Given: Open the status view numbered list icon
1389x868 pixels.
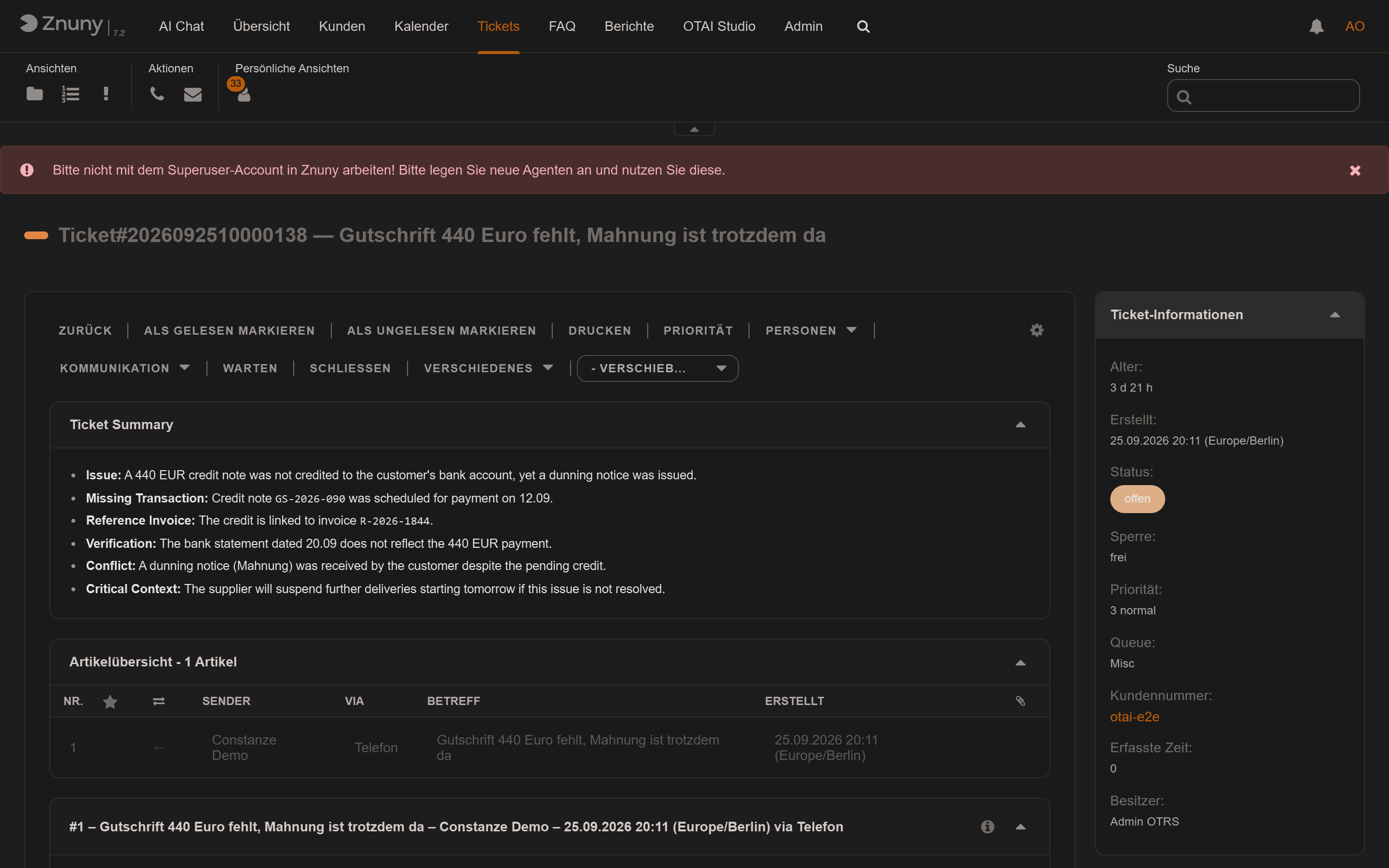Looking at the screenshot, I should pyautogui.click(x=70, y=94).
